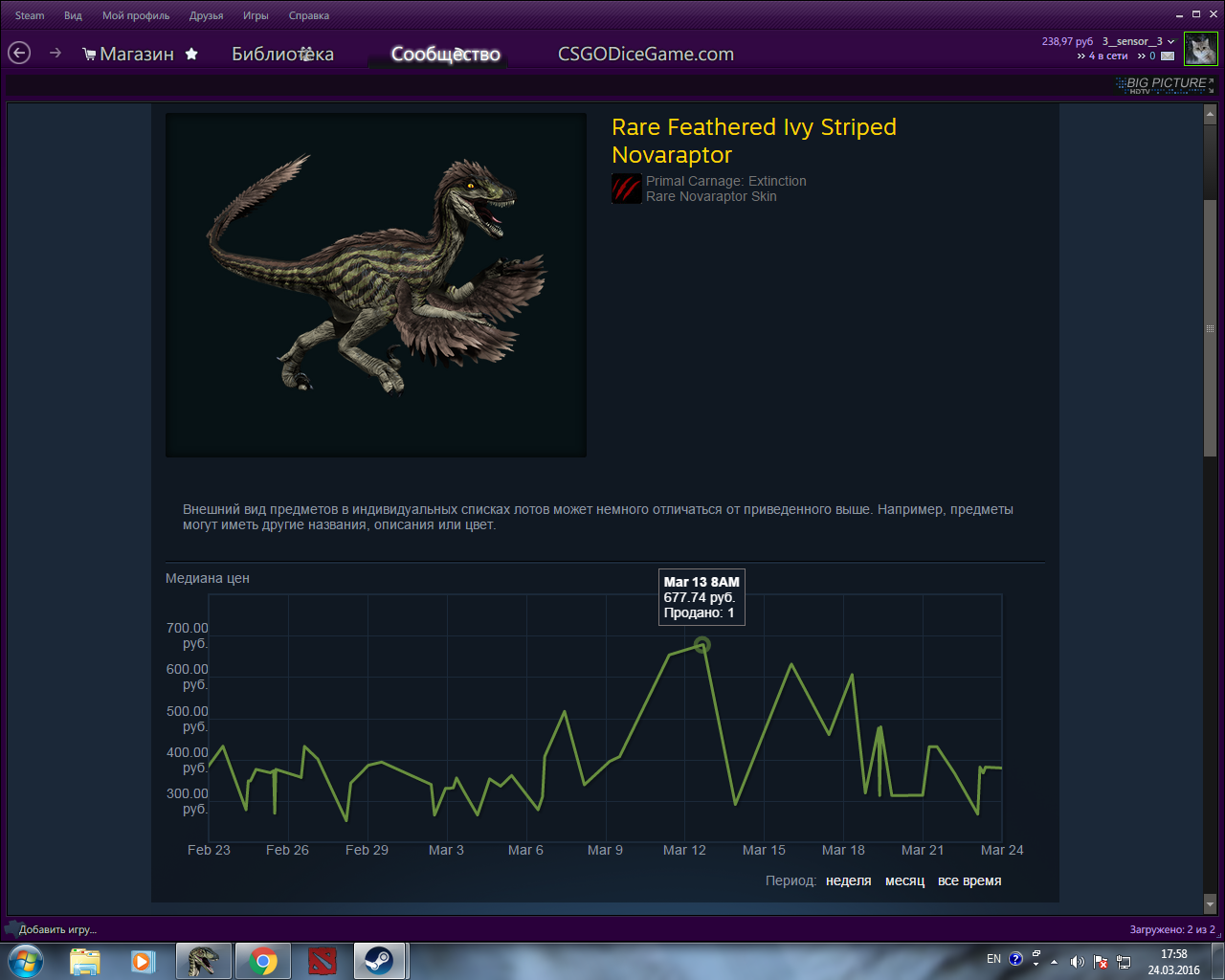Set chart period to неделя
Screen dimensions: 1225x980
pos(849,880)
